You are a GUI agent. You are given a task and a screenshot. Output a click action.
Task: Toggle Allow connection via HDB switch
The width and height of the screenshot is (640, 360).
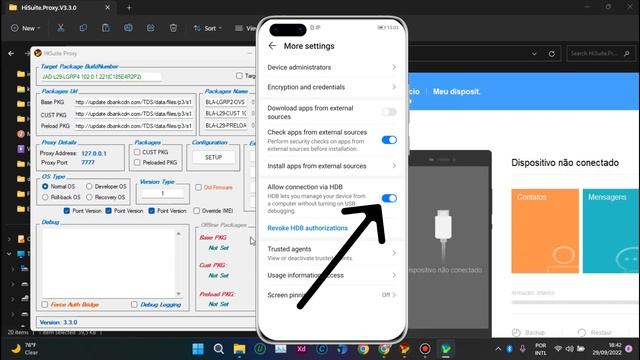point(389,198)
